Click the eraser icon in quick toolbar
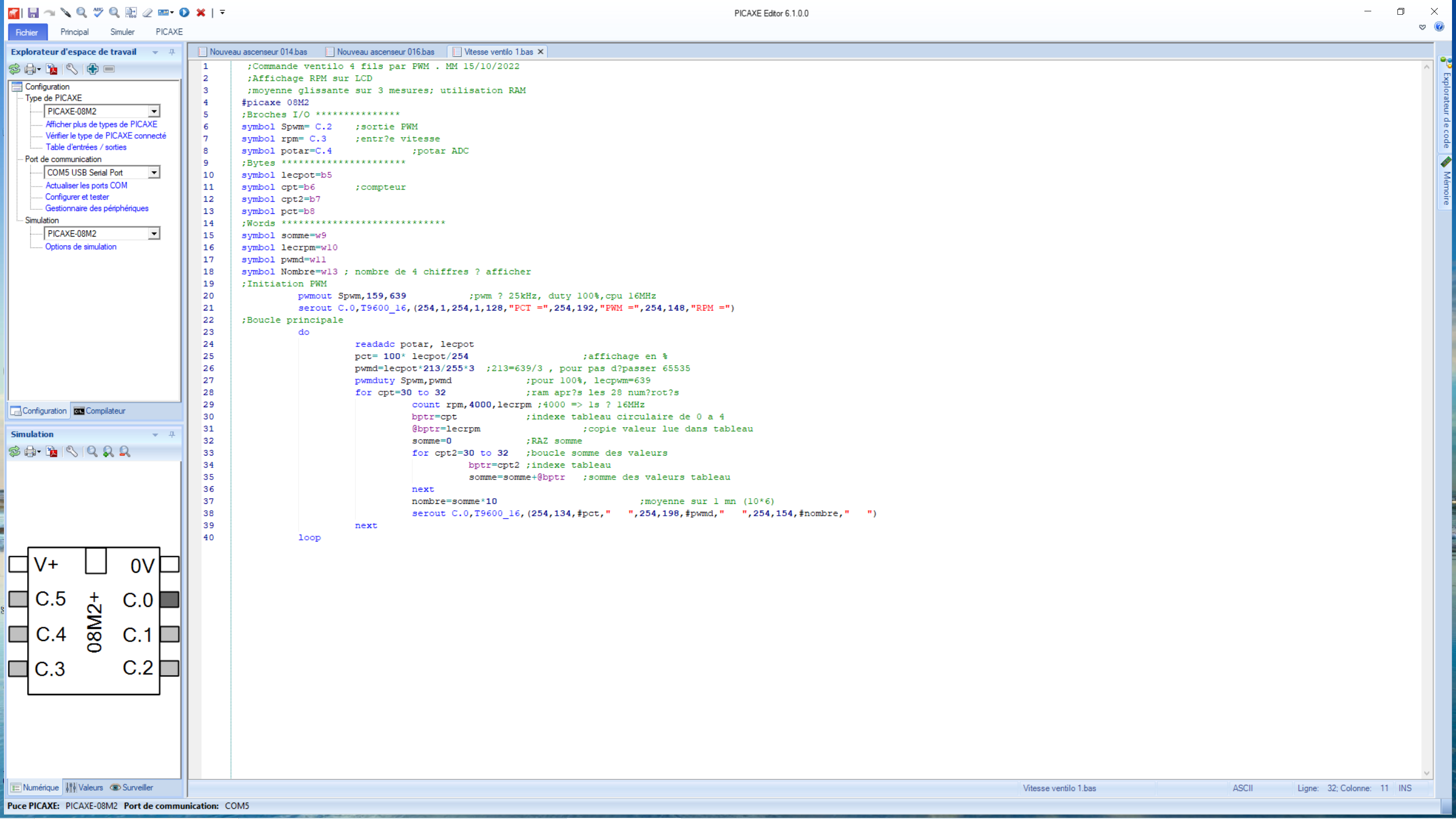1456x819 pixels. tap(147, 13)
